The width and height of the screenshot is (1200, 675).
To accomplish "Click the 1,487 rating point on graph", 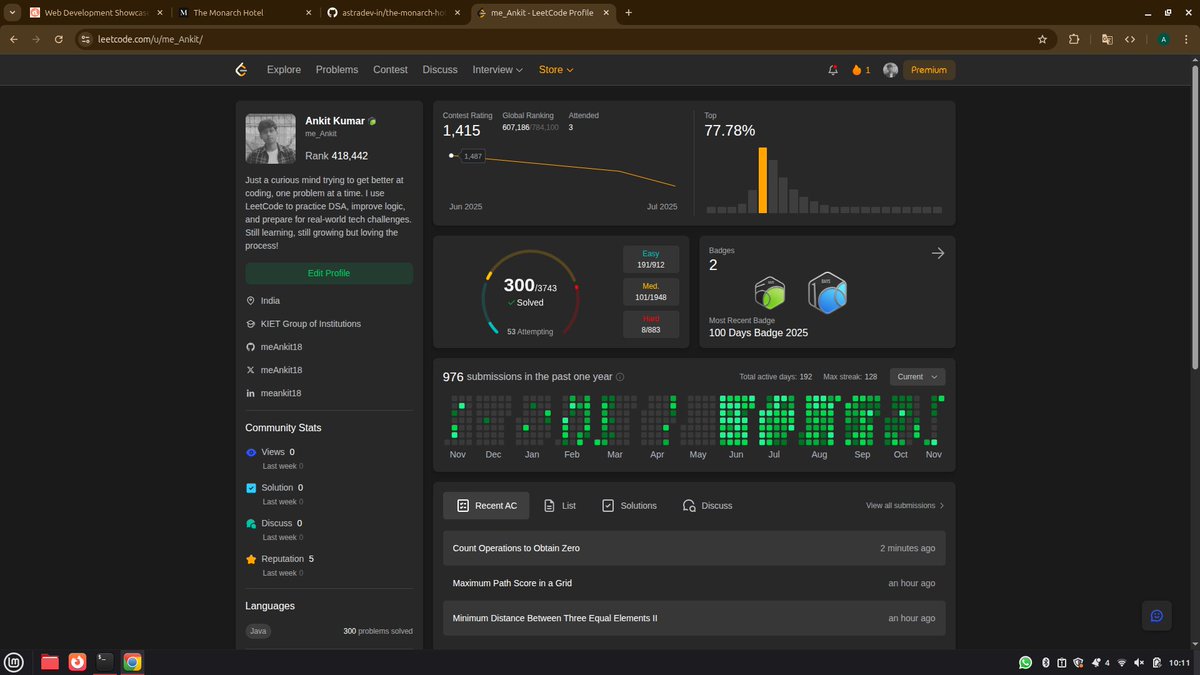I will (453, 156).
